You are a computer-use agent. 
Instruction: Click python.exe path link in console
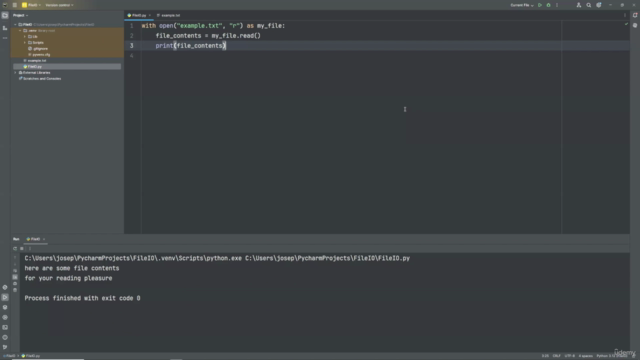point(133,258)
